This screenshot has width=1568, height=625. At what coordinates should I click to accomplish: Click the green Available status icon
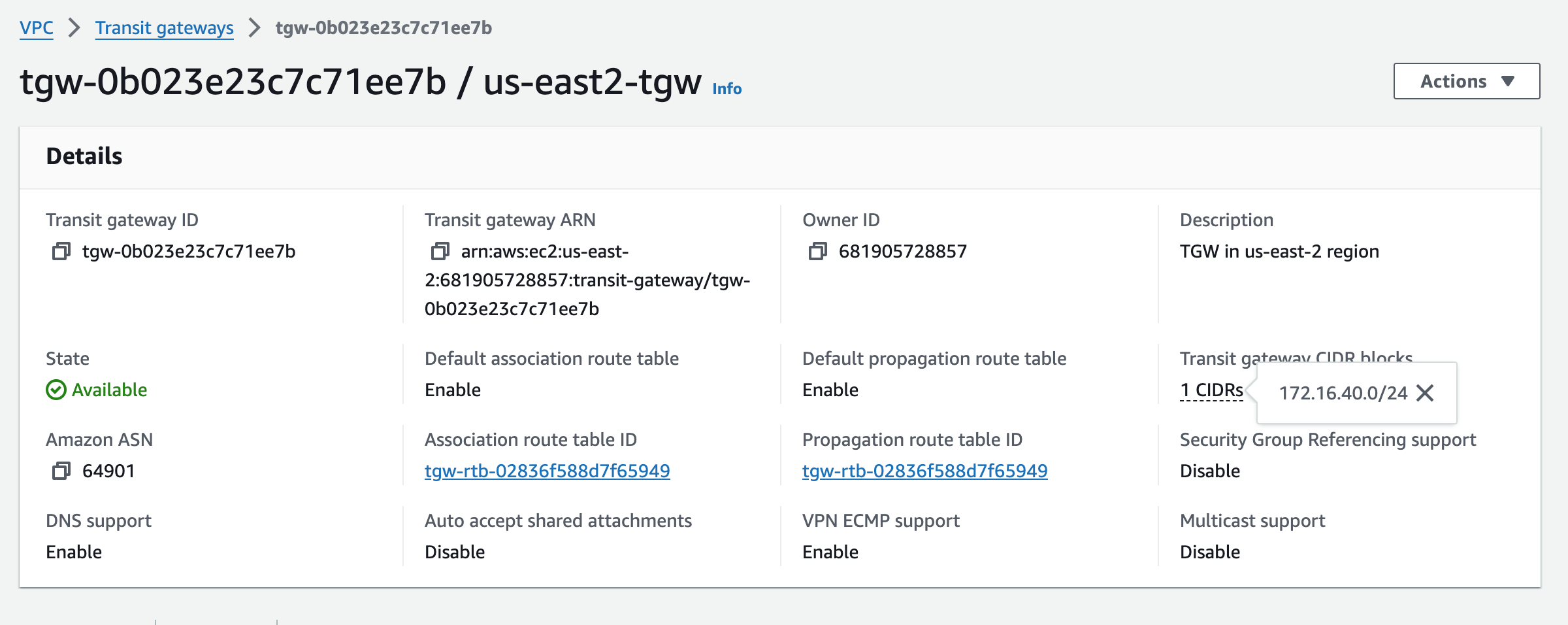coord(56,390)
